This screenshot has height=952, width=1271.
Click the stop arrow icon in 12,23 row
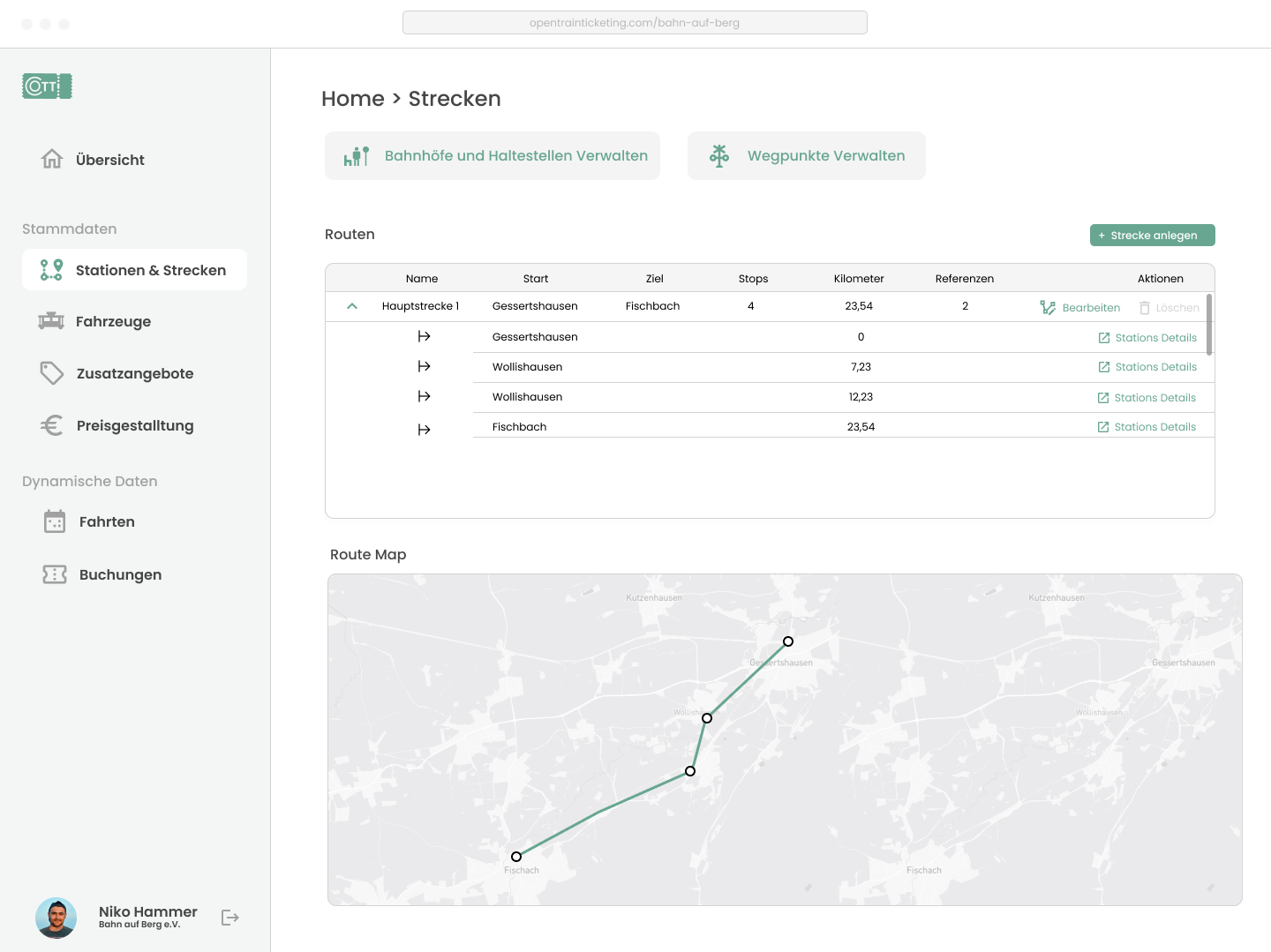[425, 396]
